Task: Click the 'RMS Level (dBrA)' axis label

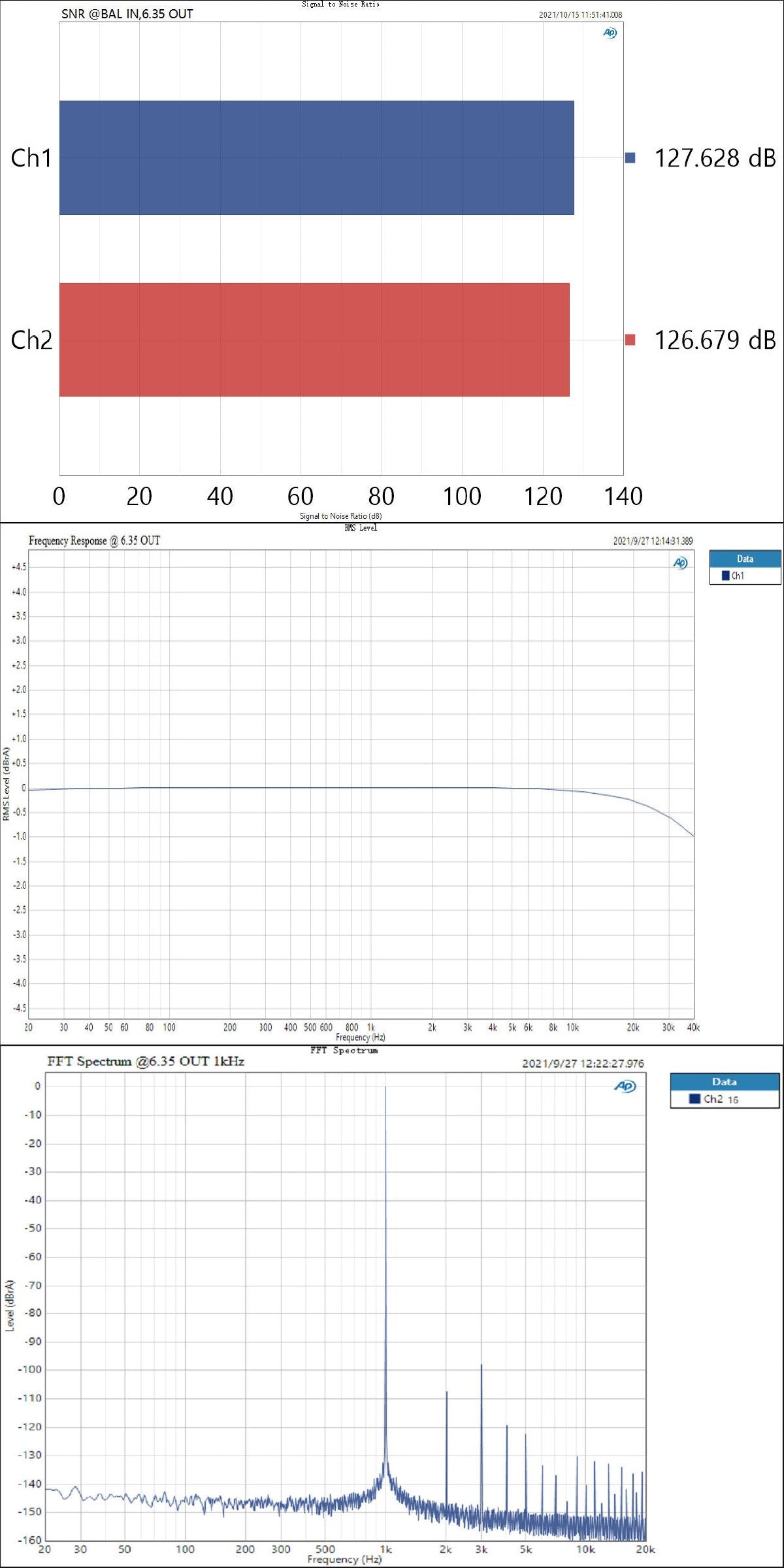Action: (7, 784)
